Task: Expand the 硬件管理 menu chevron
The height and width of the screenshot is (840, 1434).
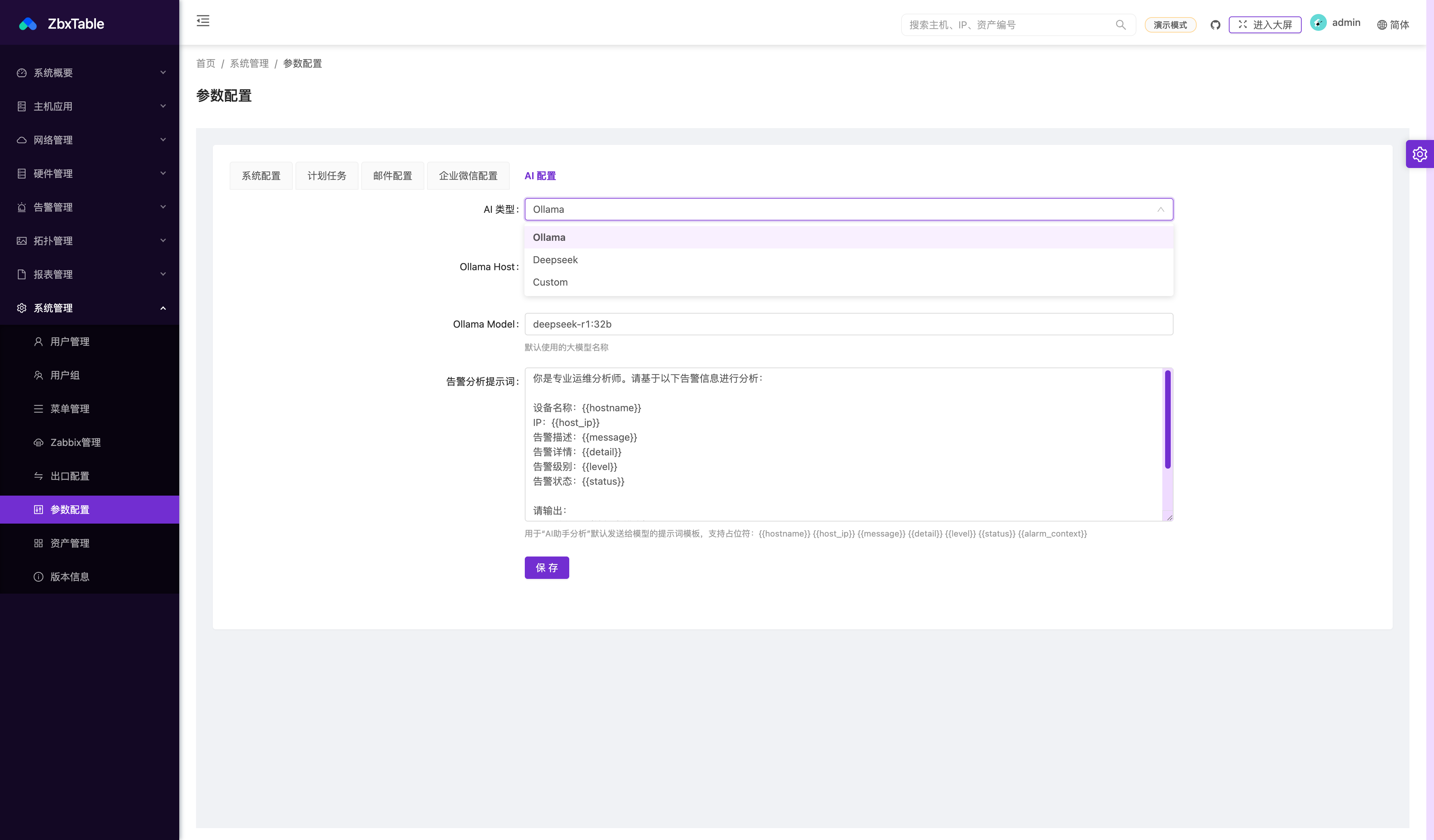Action: [163, 173]
